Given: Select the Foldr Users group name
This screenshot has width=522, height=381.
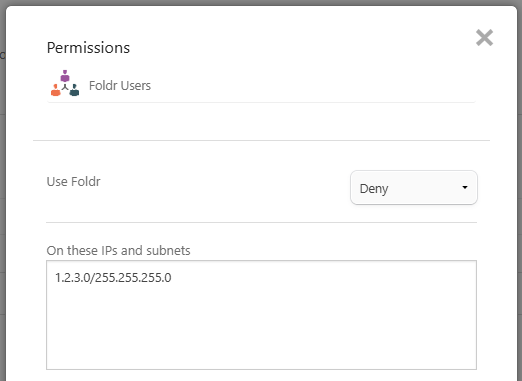Looking at the screenshot, I should coord(120,86).
